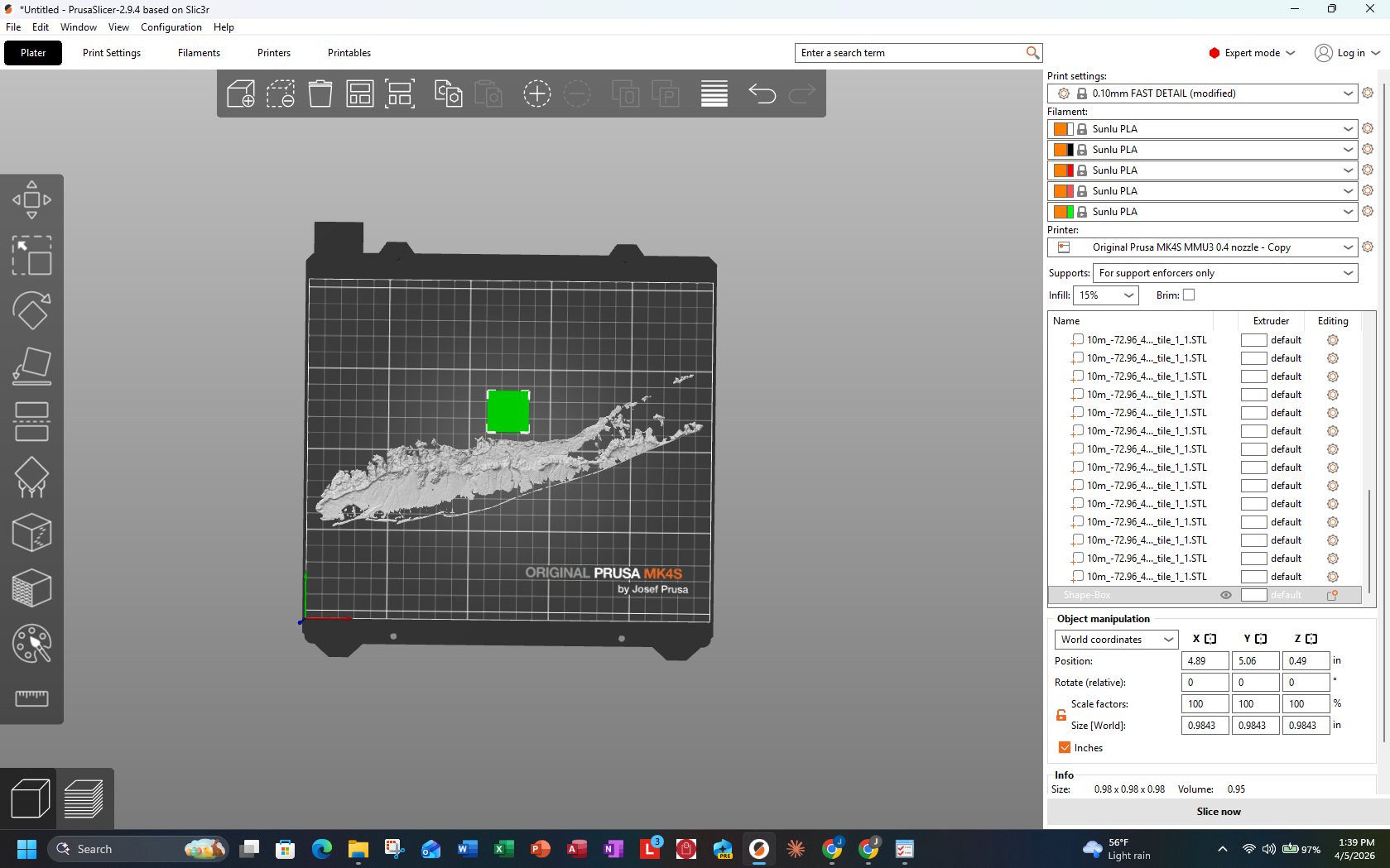Open the Paint-on supports tool
This screenshot has width=1390, height=868.
pos(31,477)
